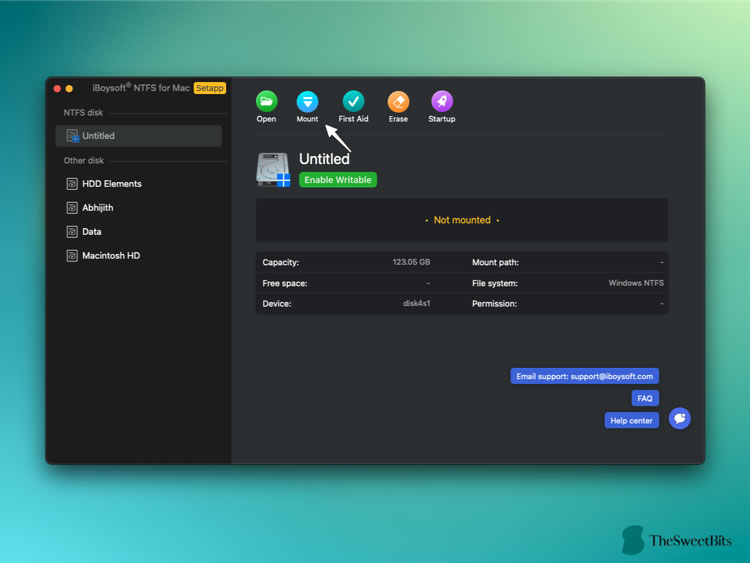Click the Enable Writable button
Viewport: 750px width, 563px height.
[x=338, y=180]
